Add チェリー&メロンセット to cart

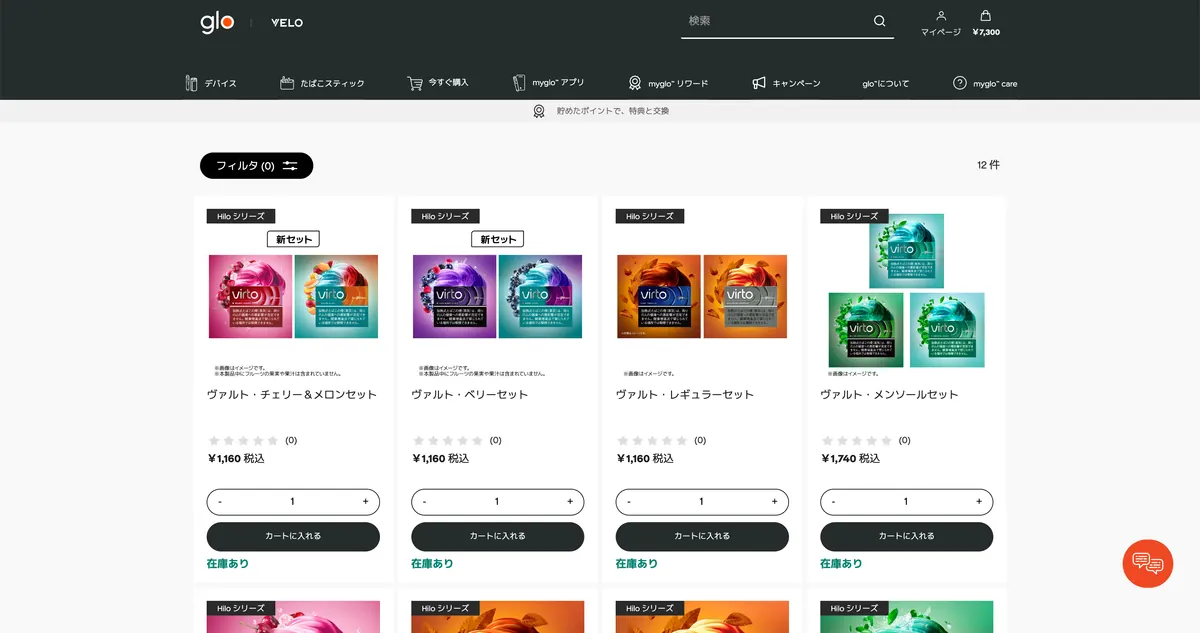293,536
